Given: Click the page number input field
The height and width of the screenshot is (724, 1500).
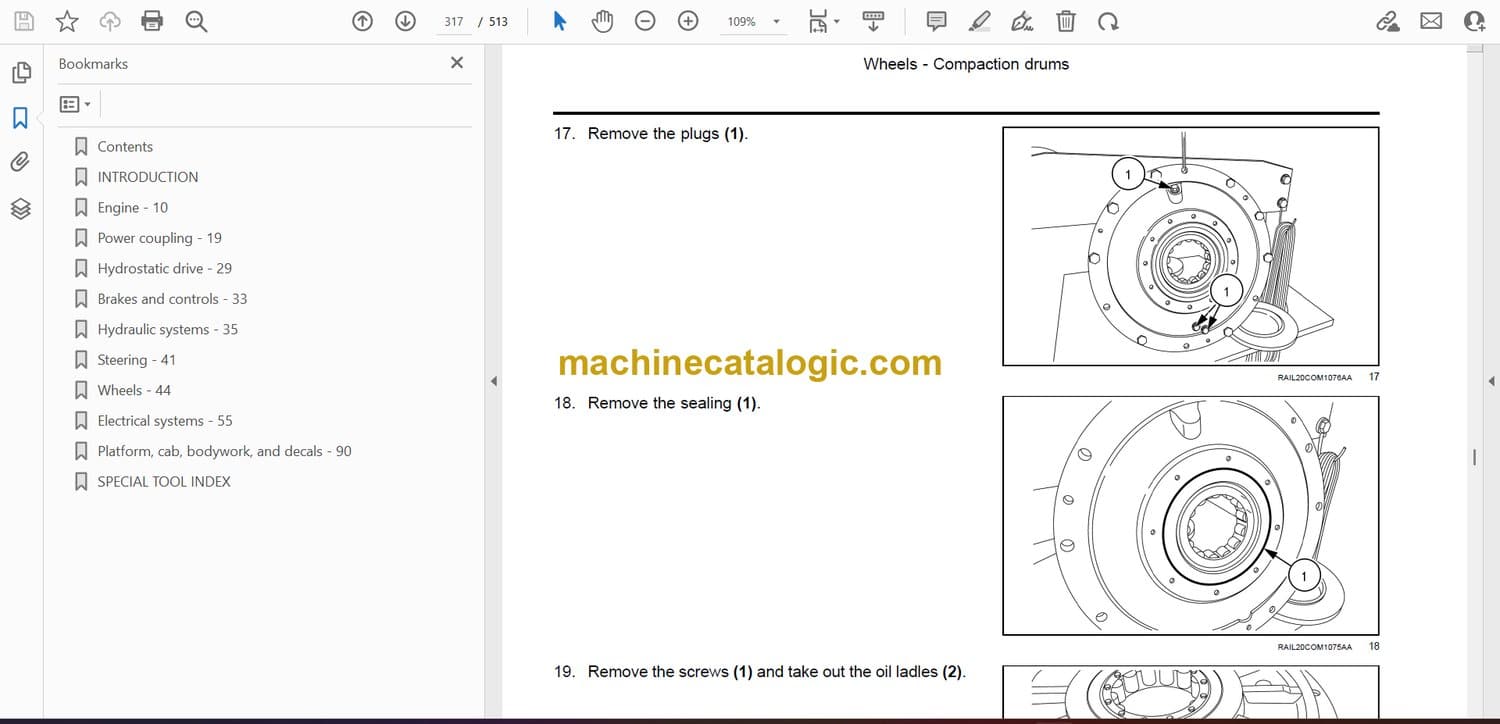Looking at the screenshot, I should [453, 21].
